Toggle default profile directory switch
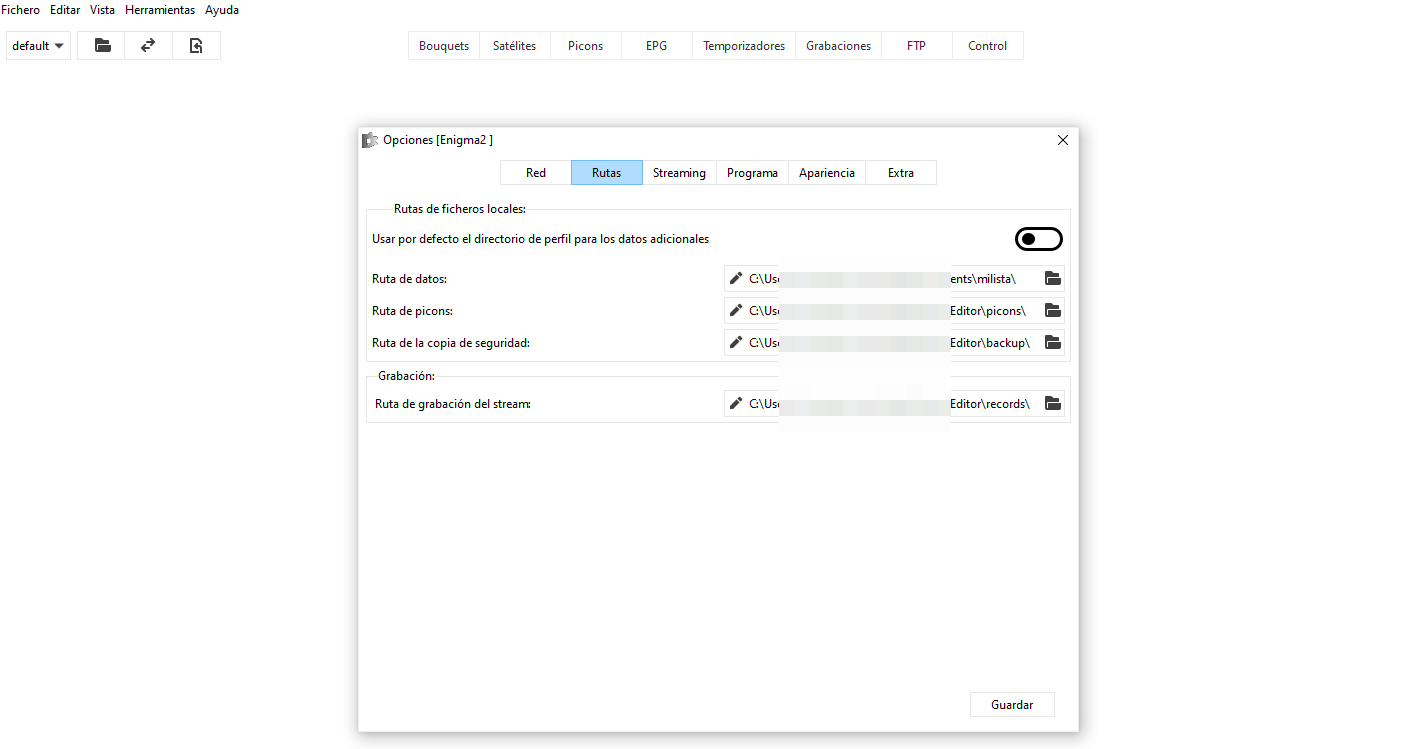This screenshot has width=1414, height=749. point(1038,239)
